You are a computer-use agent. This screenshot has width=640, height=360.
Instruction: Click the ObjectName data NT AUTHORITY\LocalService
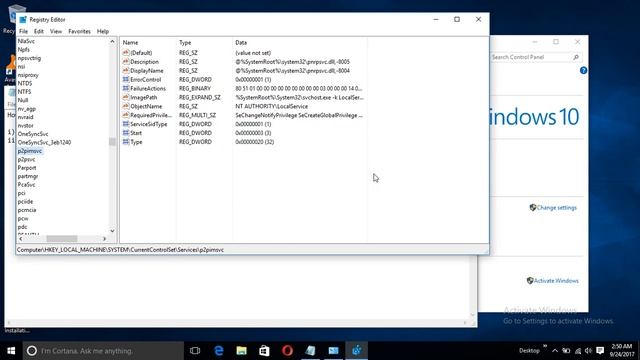tap(271, 106)
